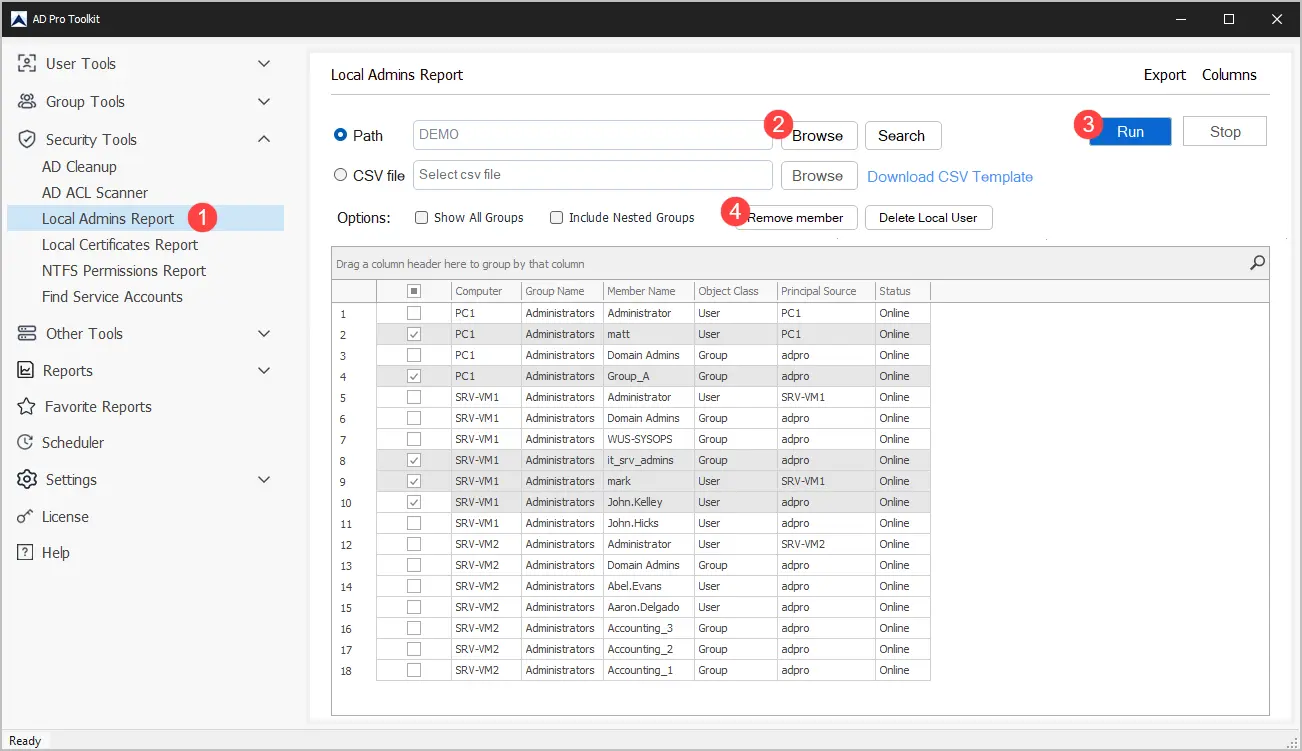Click the Security Tools shield icon
The image size is (1302, 751).
[27, 139]
